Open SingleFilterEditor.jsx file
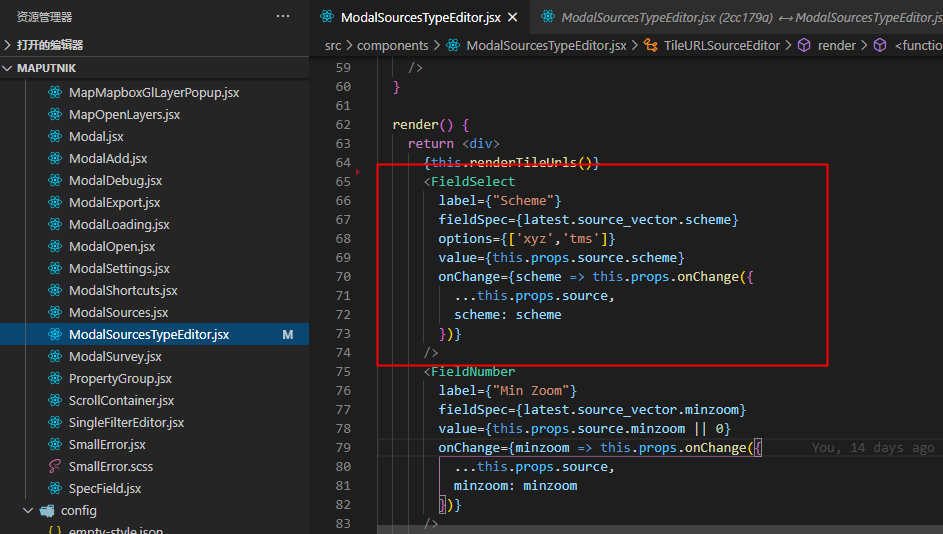 [x=126, y=423]
